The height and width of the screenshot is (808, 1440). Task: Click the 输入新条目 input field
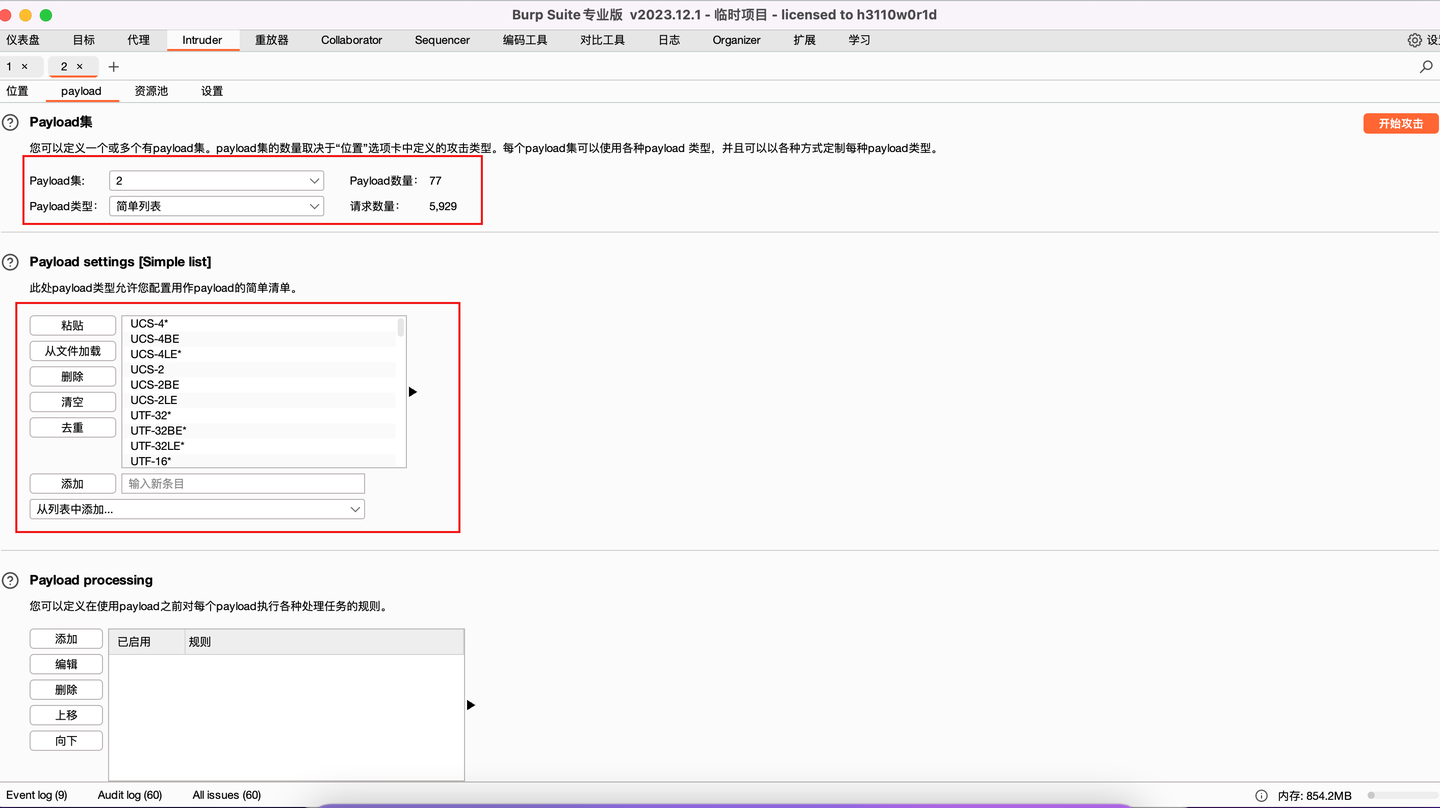[243, 483]
